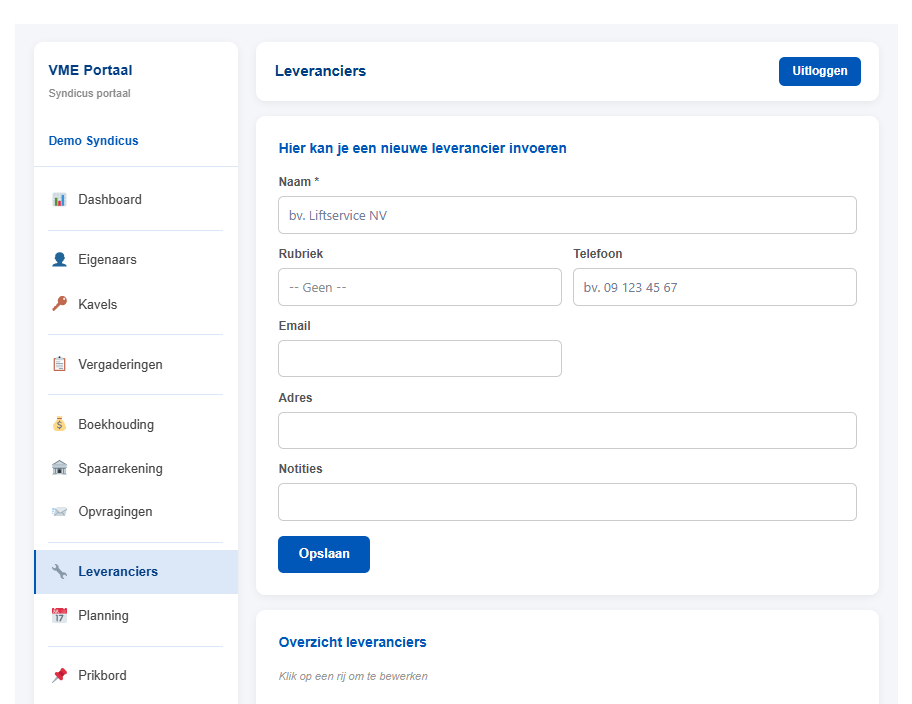Image resolution: width=912 pixels, height=704 pixels.
Task: Focus the Naam input field
Action: [x=567, y=215]
